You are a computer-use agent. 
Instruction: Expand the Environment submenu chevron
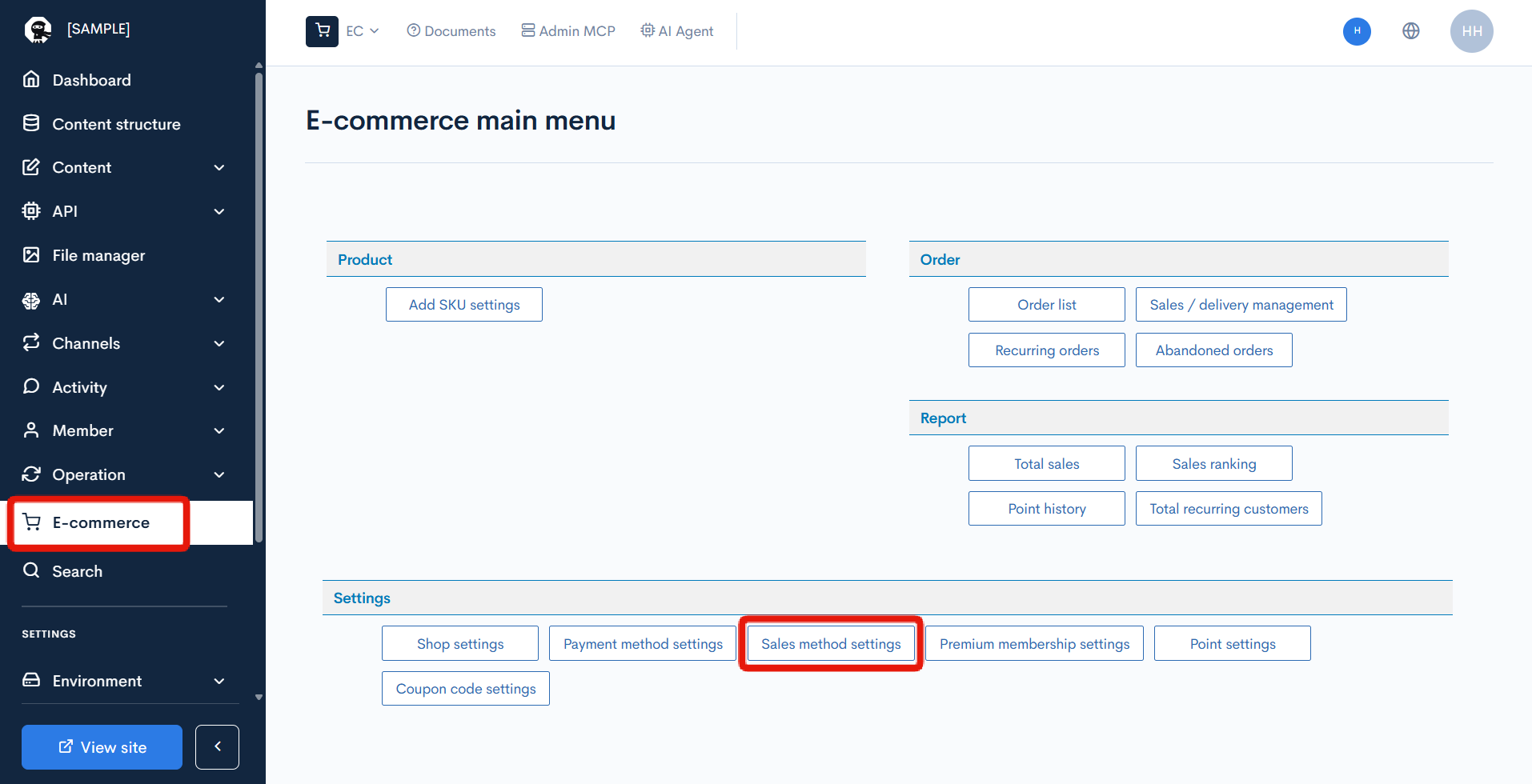(x=219, y=681)
